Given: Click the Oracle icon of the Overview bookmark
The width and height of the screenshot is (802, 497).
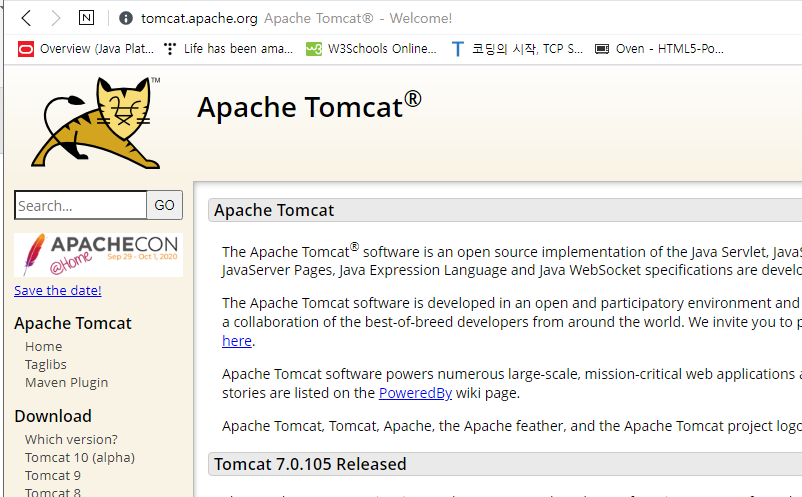Looking at the screenshot, I should tap(26, 49).
